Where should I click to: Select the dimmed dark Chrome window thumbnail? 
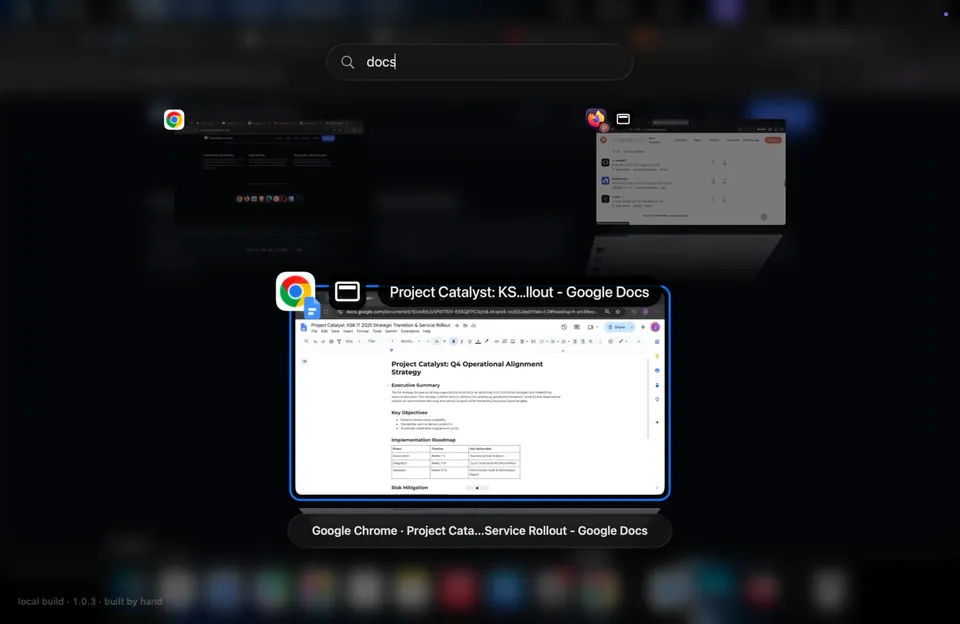pyautogui.click(x=269, y=171)
